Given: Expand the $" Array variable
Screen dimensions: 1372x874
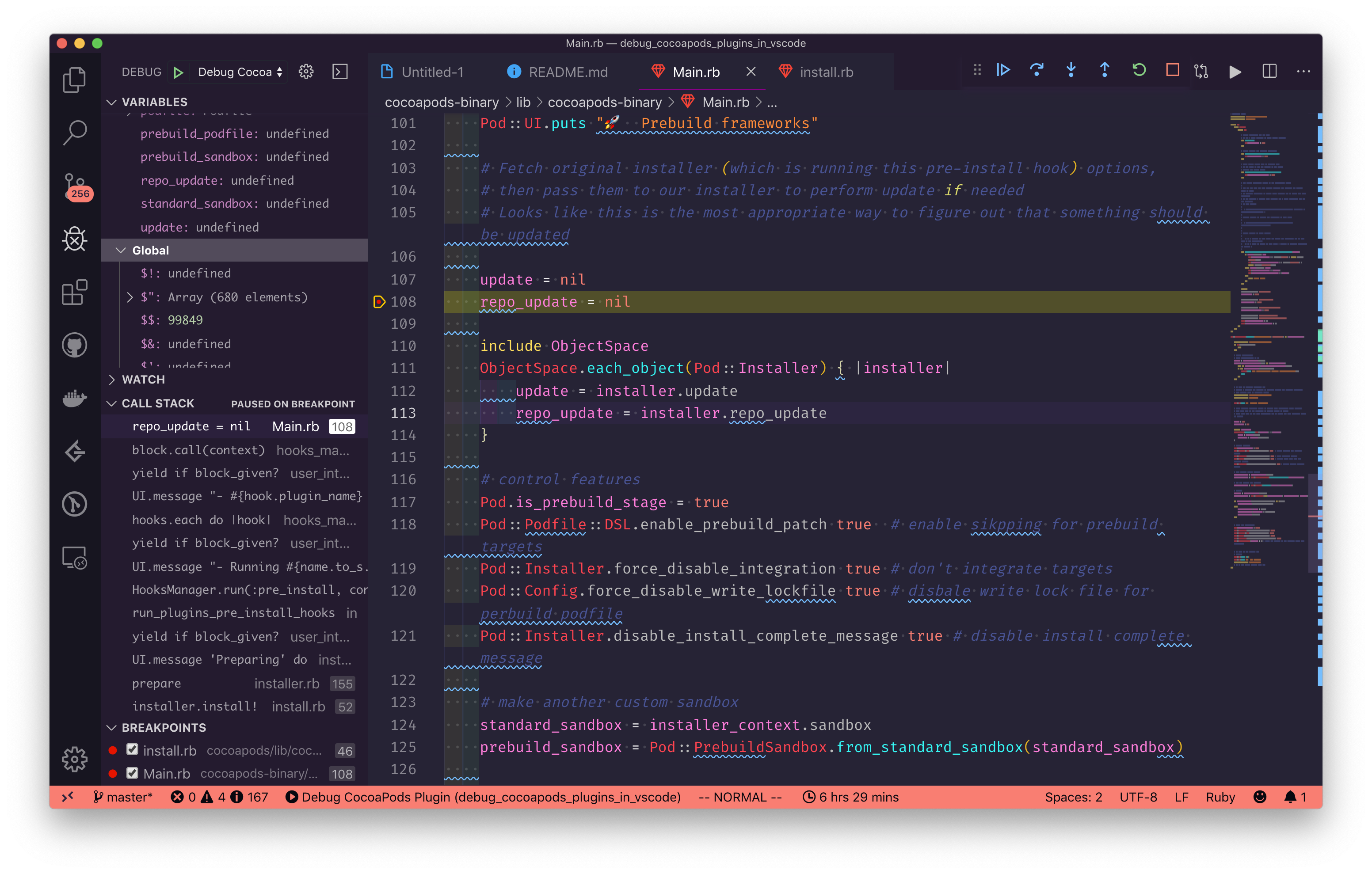Looking at the screenshot, I should pyautogui.click(x=130, y=297).
